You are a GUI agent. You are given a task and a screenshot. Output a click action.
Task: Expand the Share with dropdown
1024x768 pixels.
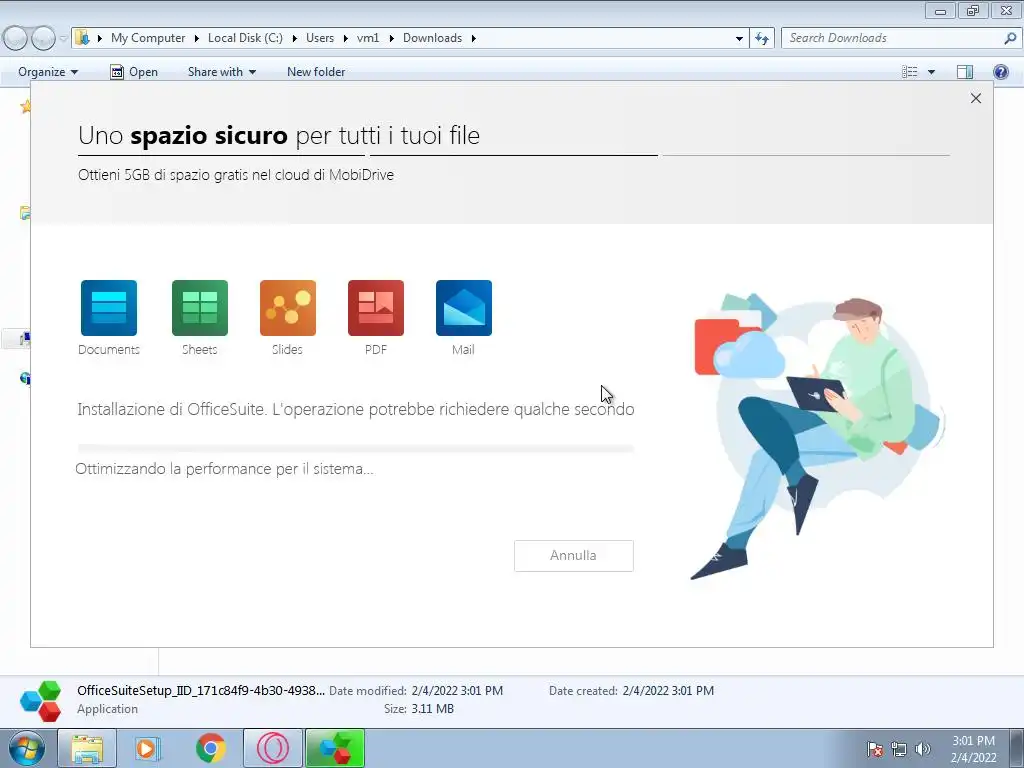tap(221, 72)
